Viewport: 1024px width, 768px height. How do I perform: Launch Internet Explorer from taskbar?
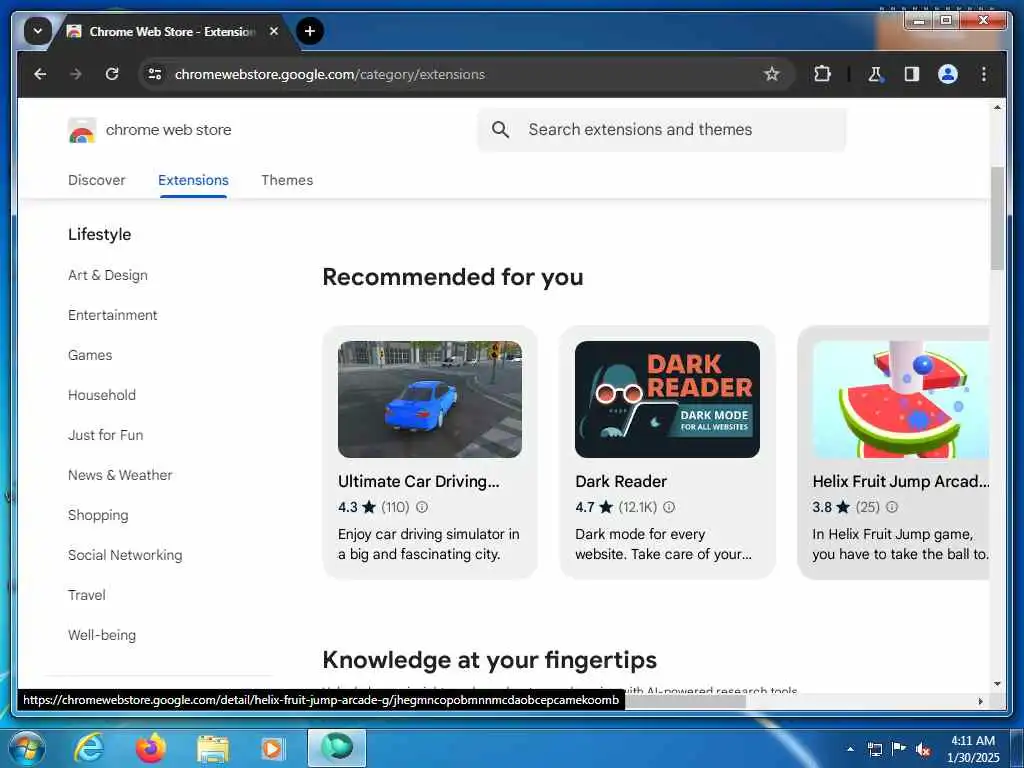88,748
